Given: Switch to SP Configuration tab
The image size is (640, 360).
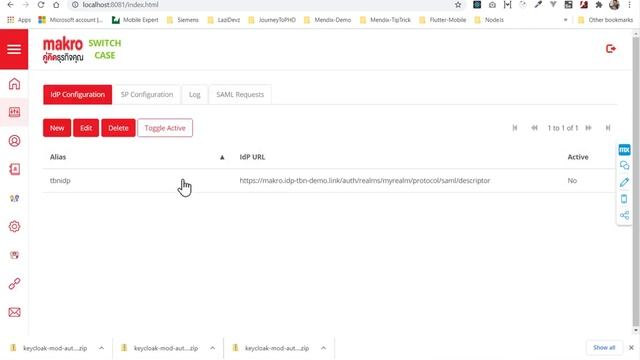Looking at the screenshot, I should (147, 95).
